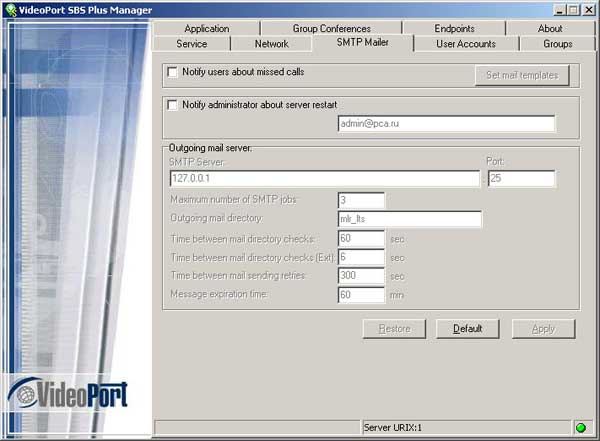Close the VideoPort SBS Plus Manager window
600x441 pixels.
[589, 10]
